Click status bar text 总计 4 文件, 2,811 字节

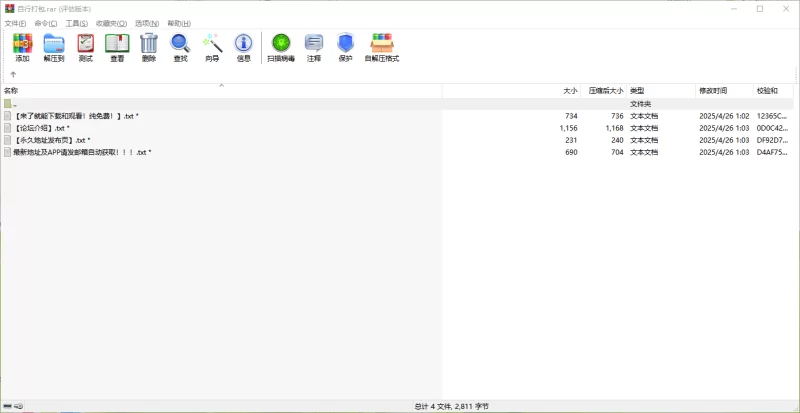(452, 406)
